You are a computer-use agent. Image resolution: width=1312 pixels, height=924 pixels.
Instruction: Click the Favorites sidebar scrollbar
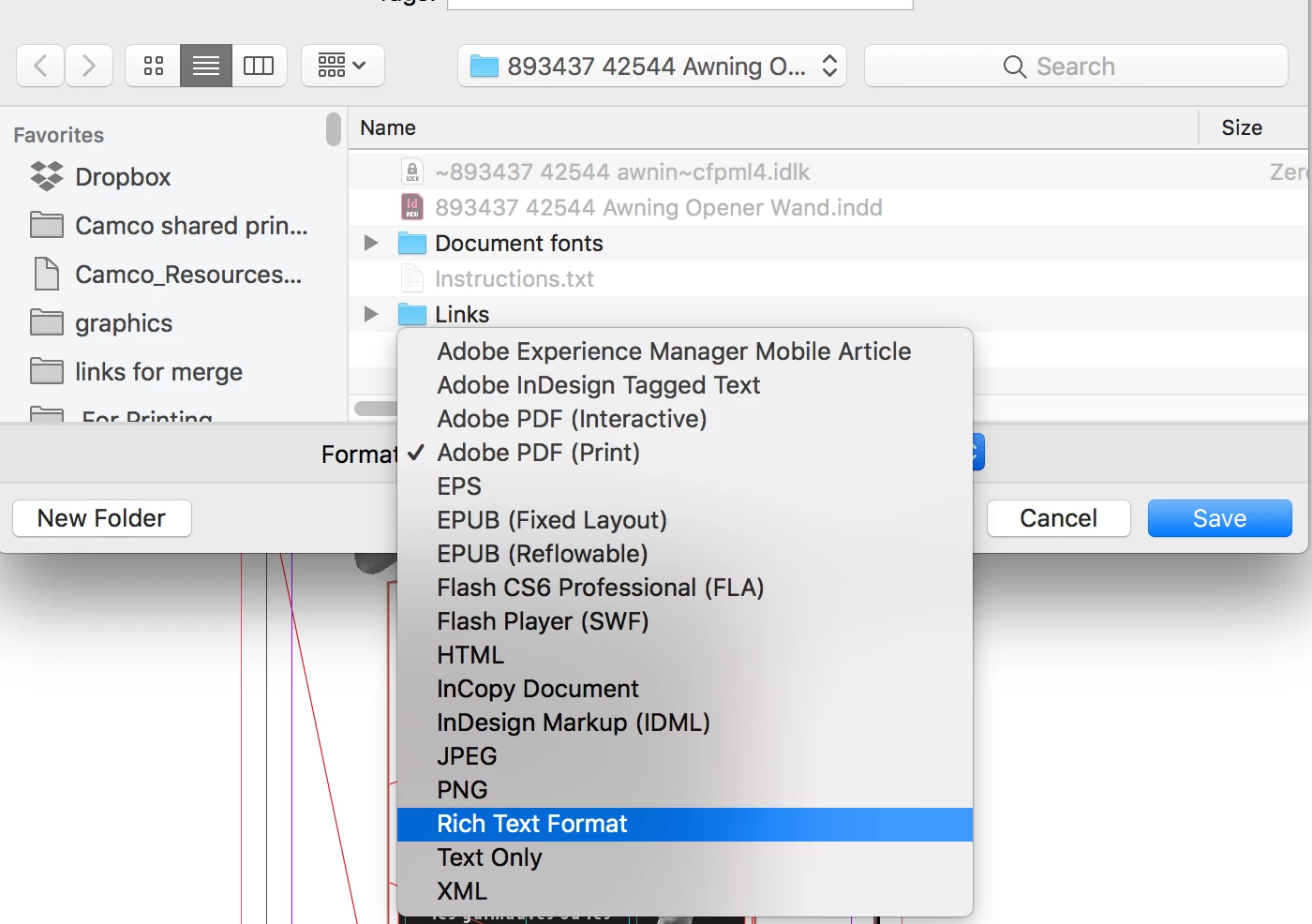tap(334, 129)
